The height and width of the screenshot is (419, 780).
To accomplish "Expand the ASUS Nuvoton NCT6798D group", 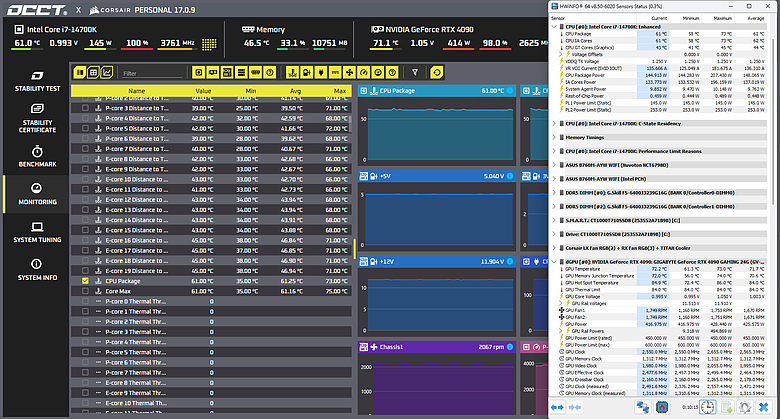I will point(554,165).
